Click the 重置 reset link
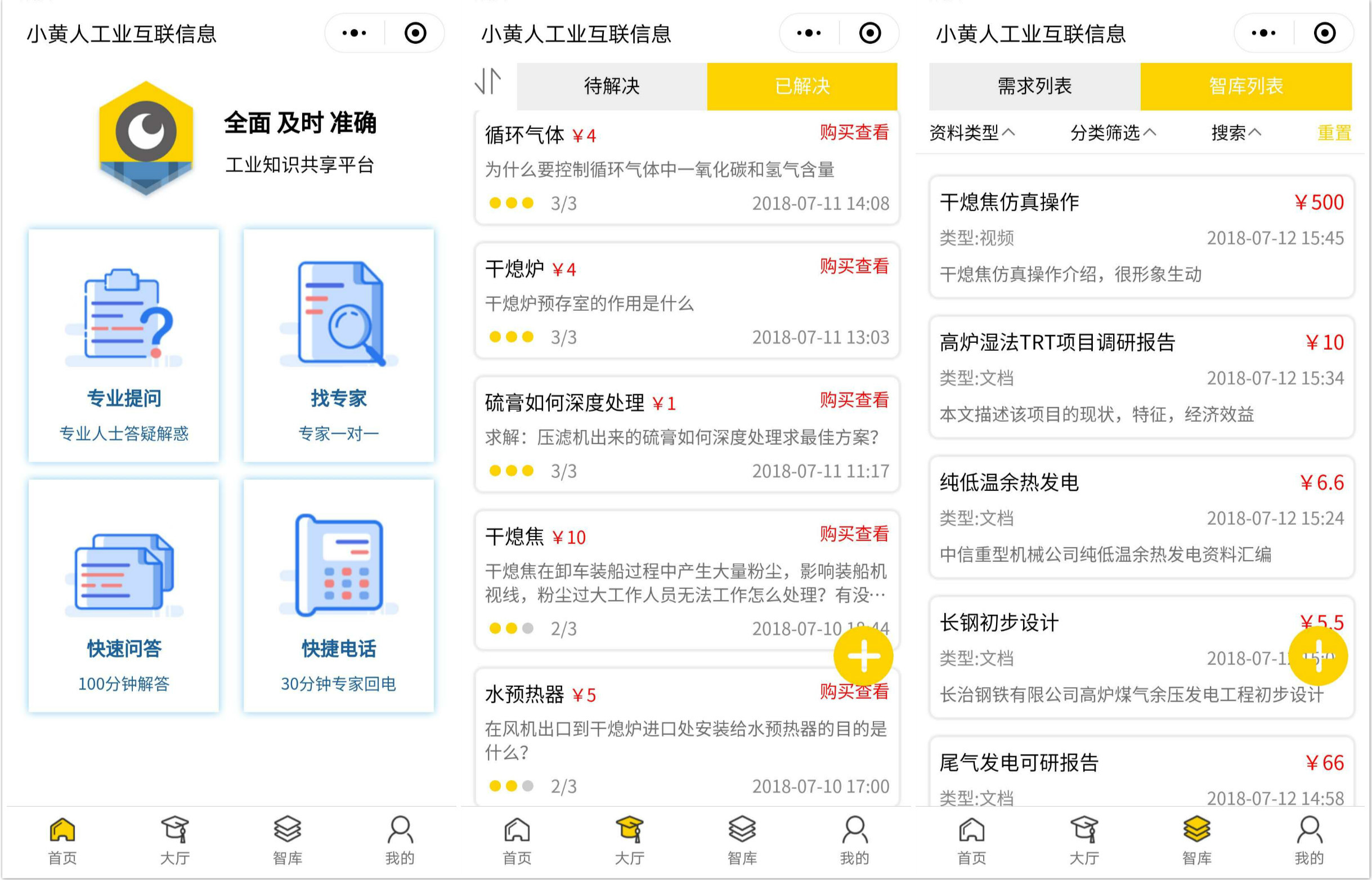Viewport: 1372px width, 880px height. click(1334, 133)
